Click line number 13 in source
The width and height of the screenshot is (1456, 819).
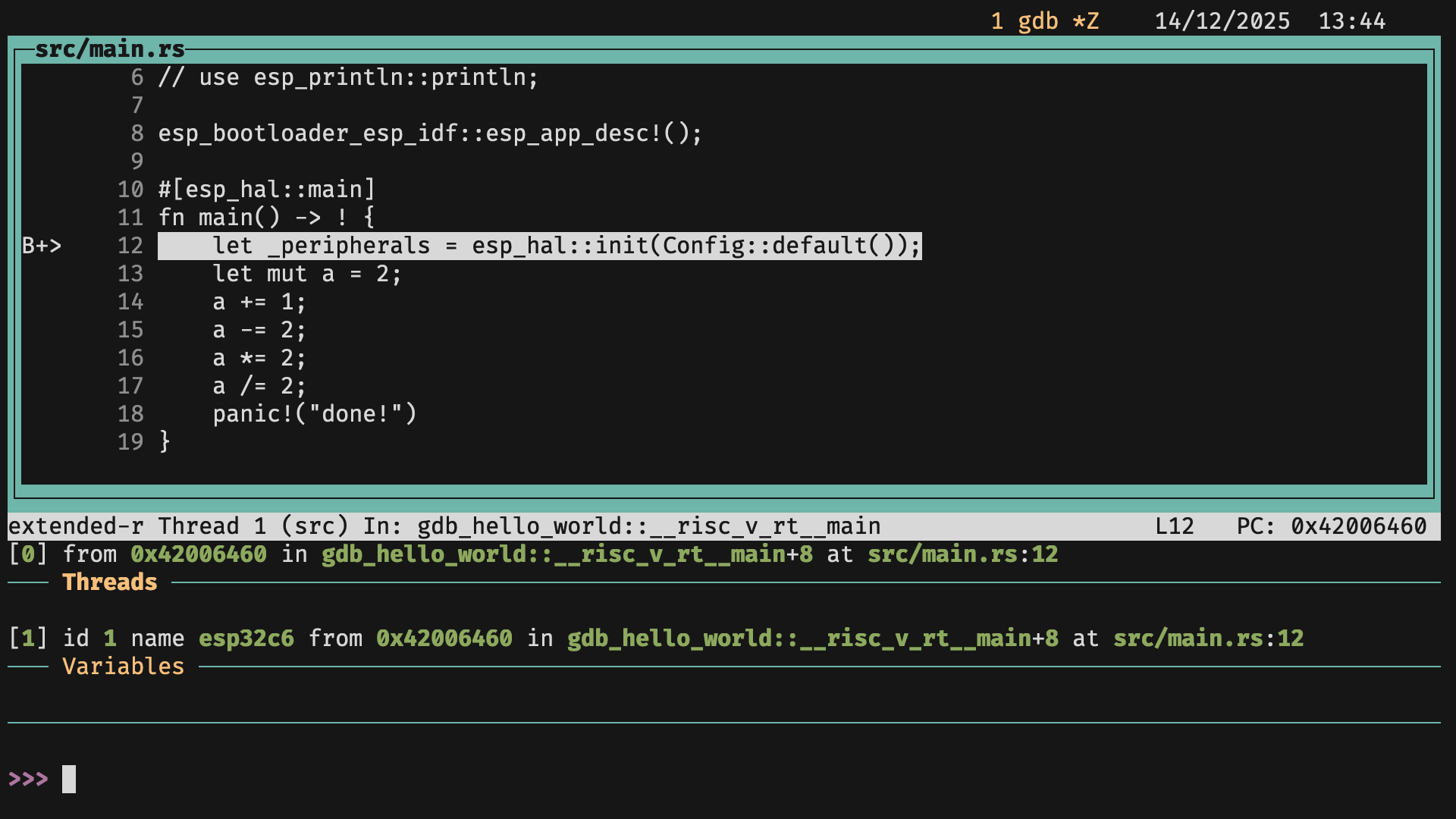(130, 274)
